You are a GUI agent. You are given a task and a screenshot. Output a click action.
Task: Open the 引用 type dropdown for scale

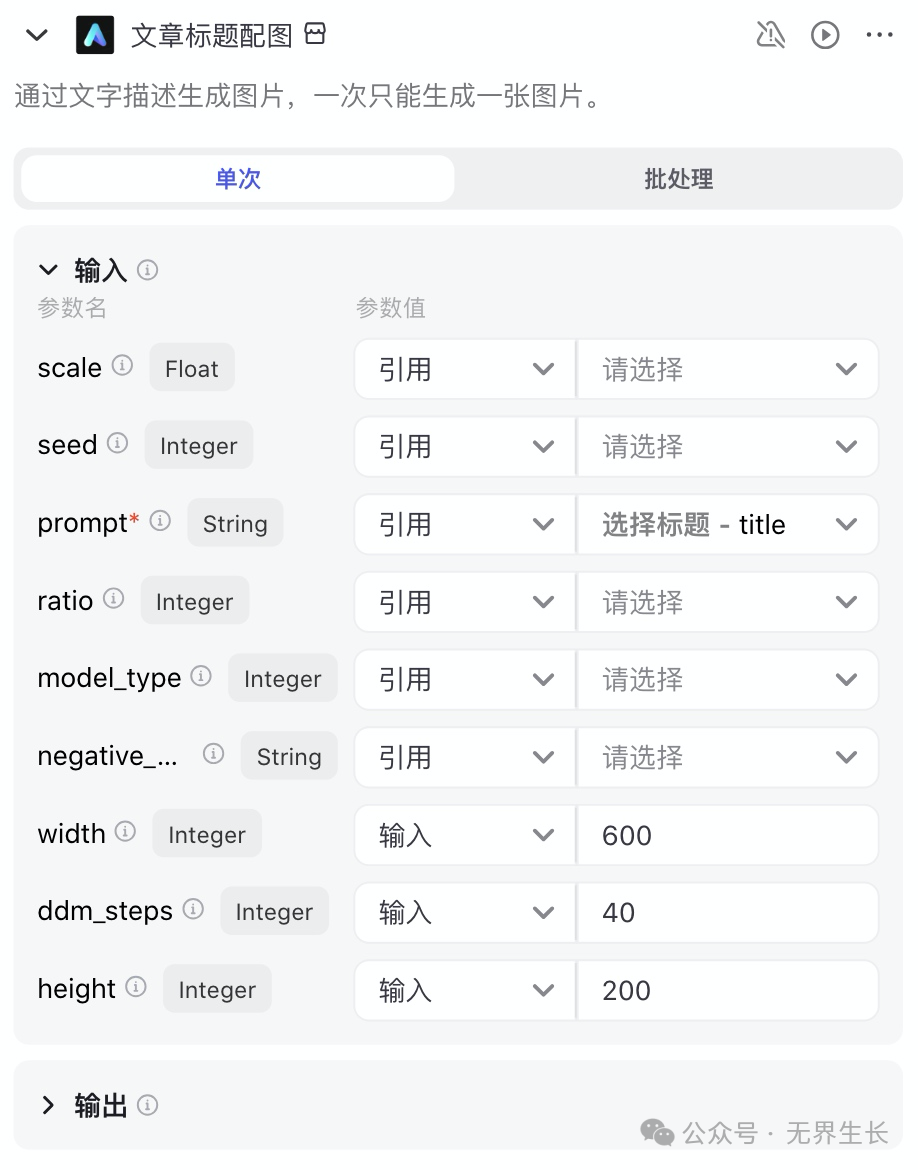pos(465,369)
